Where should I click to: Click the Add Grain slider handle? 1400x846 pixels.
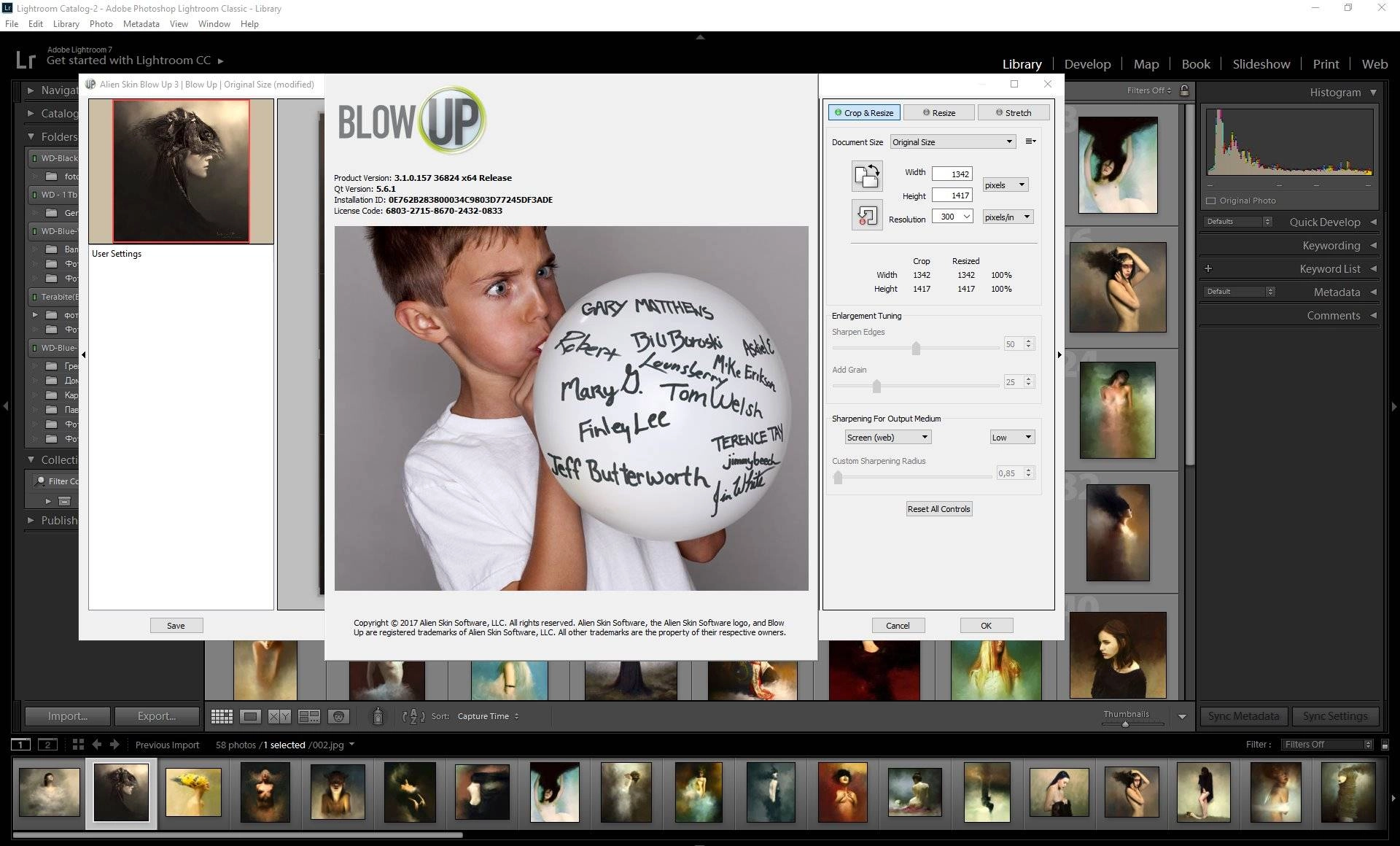coord(876,387)
